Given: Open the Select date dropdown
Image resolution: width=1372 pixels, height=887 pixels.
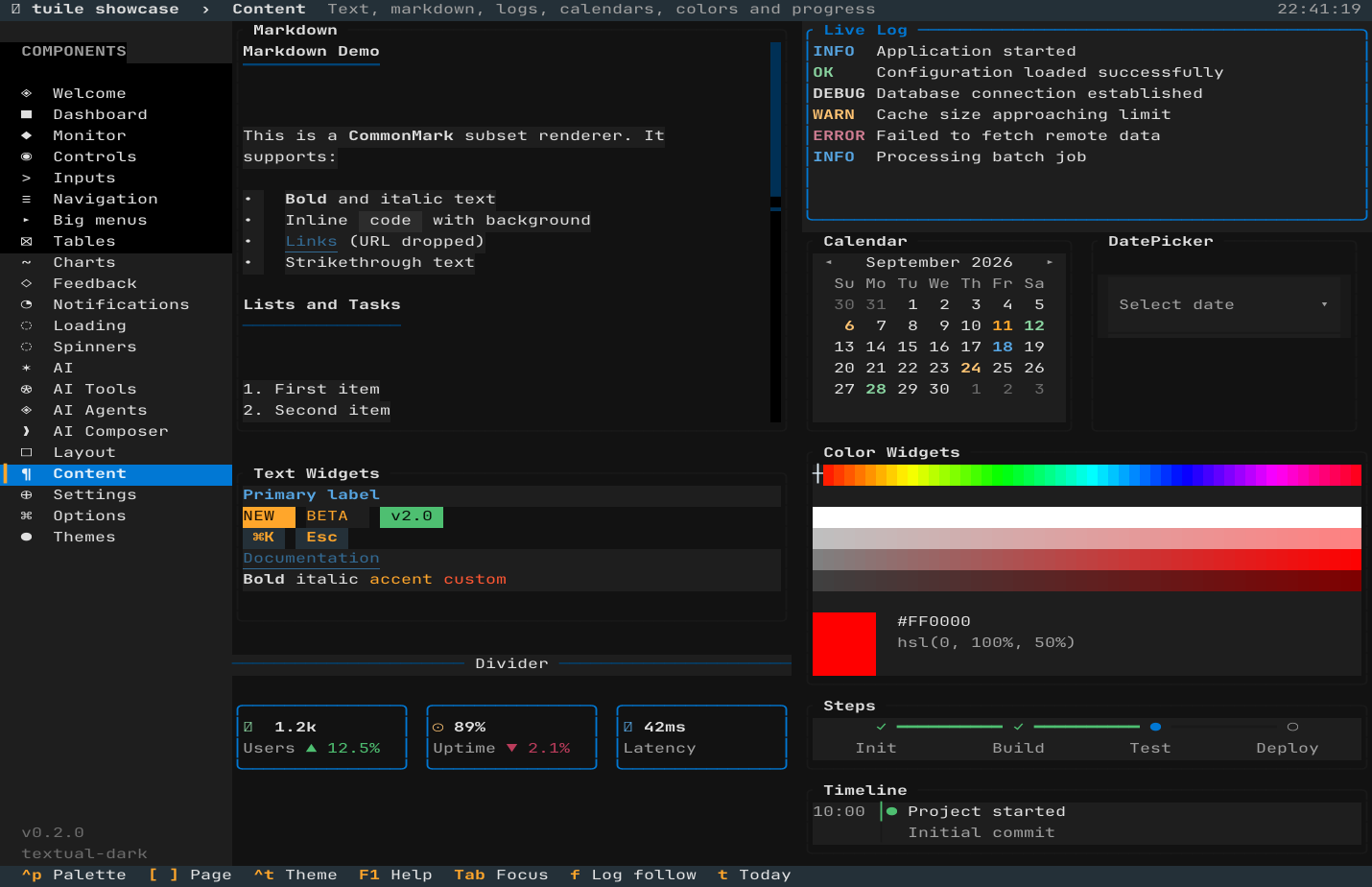Looking at the screenshot, I should 1224,304.
